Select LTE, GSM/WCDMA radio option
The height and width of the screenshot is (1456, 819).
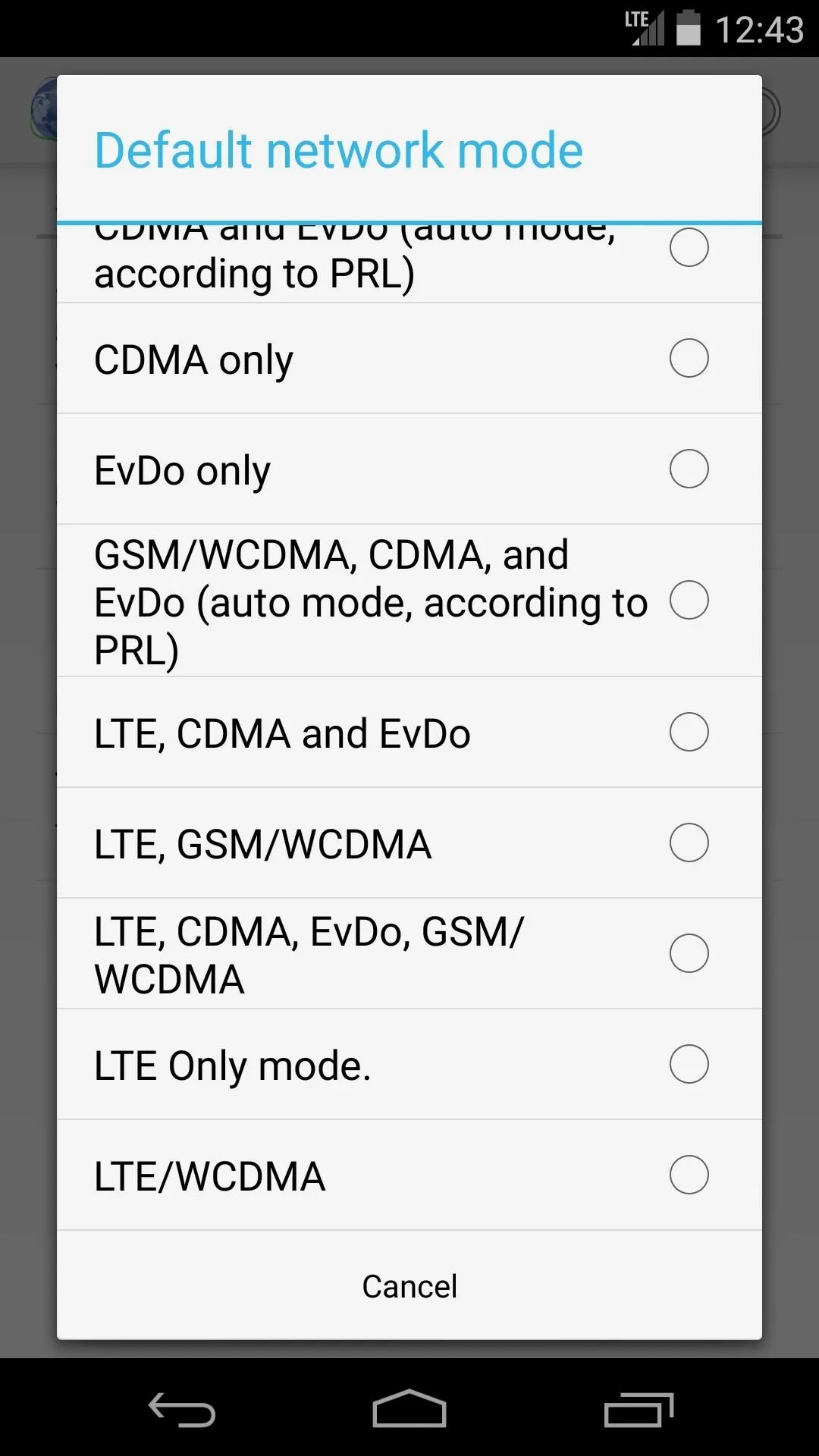(x=409, y=843)
